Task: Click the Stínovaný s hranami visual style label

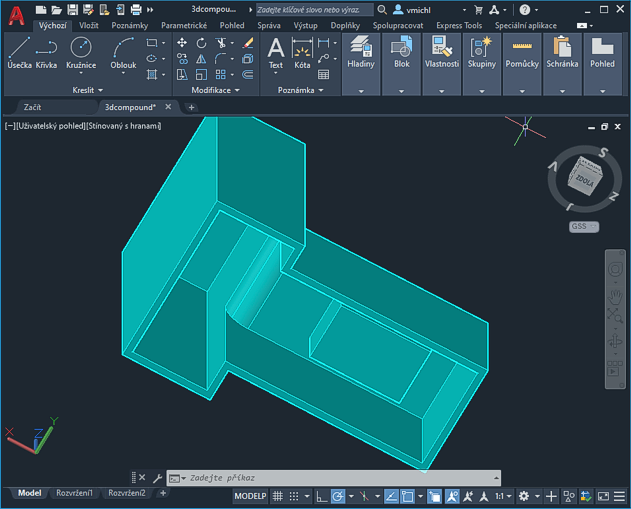Action: pyautogui.click(x=125, y=126)
